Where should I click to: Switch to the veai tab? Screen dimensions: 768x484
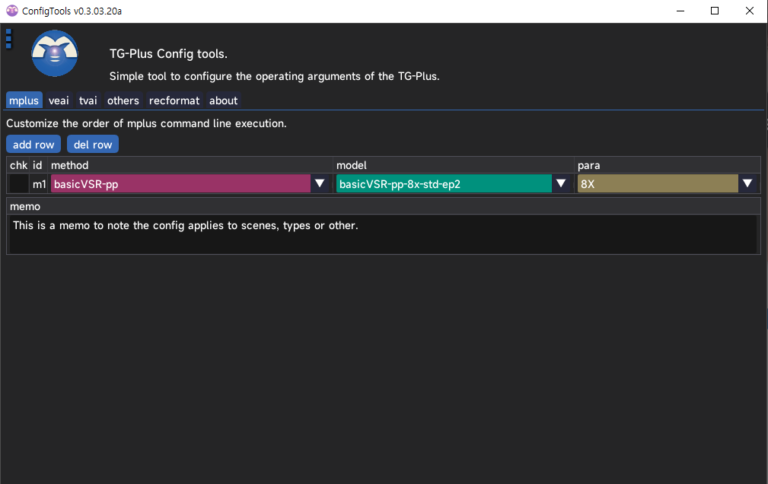pyautogui.click(x=59, y=101)
